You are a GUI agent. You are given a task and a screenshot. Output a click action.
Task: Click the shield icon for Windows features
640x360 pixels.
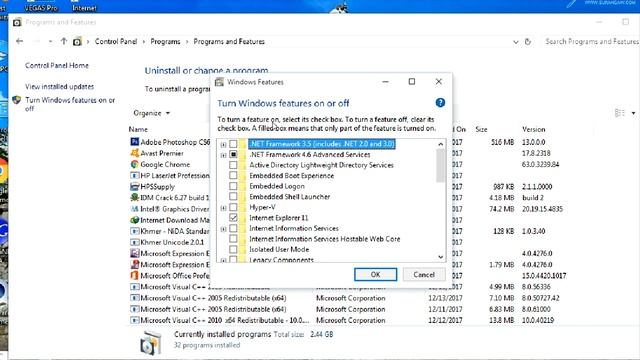coord(16,100)
